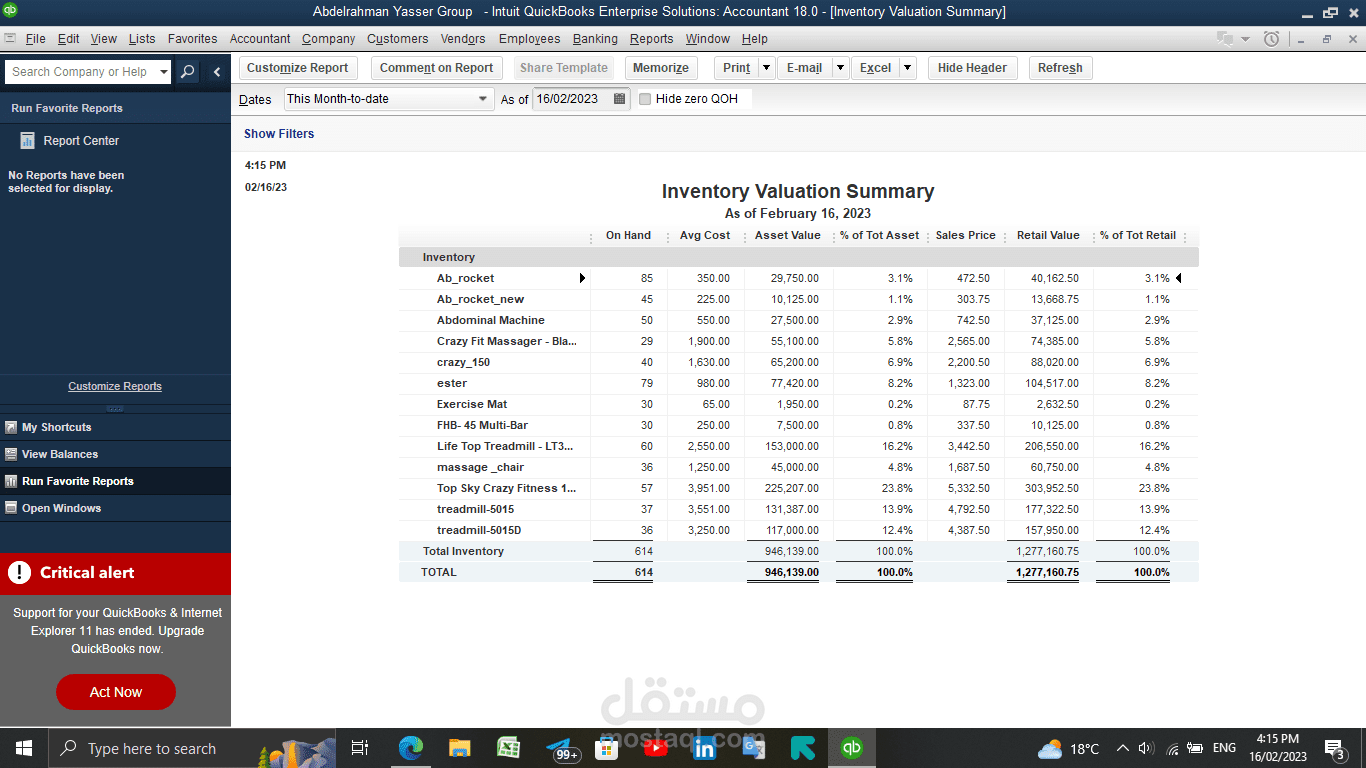Viewport: 1366px width, 768px height.
Task: Open the File menu
Action: coord(36,39)
